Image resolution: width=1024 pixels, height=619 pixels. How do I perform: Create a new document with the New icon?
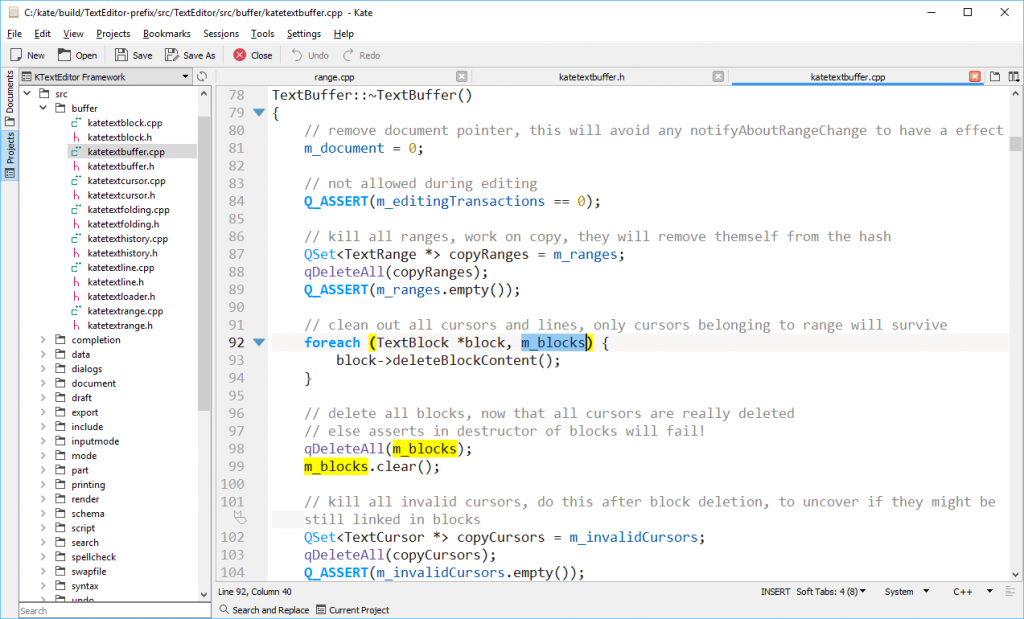26,55
